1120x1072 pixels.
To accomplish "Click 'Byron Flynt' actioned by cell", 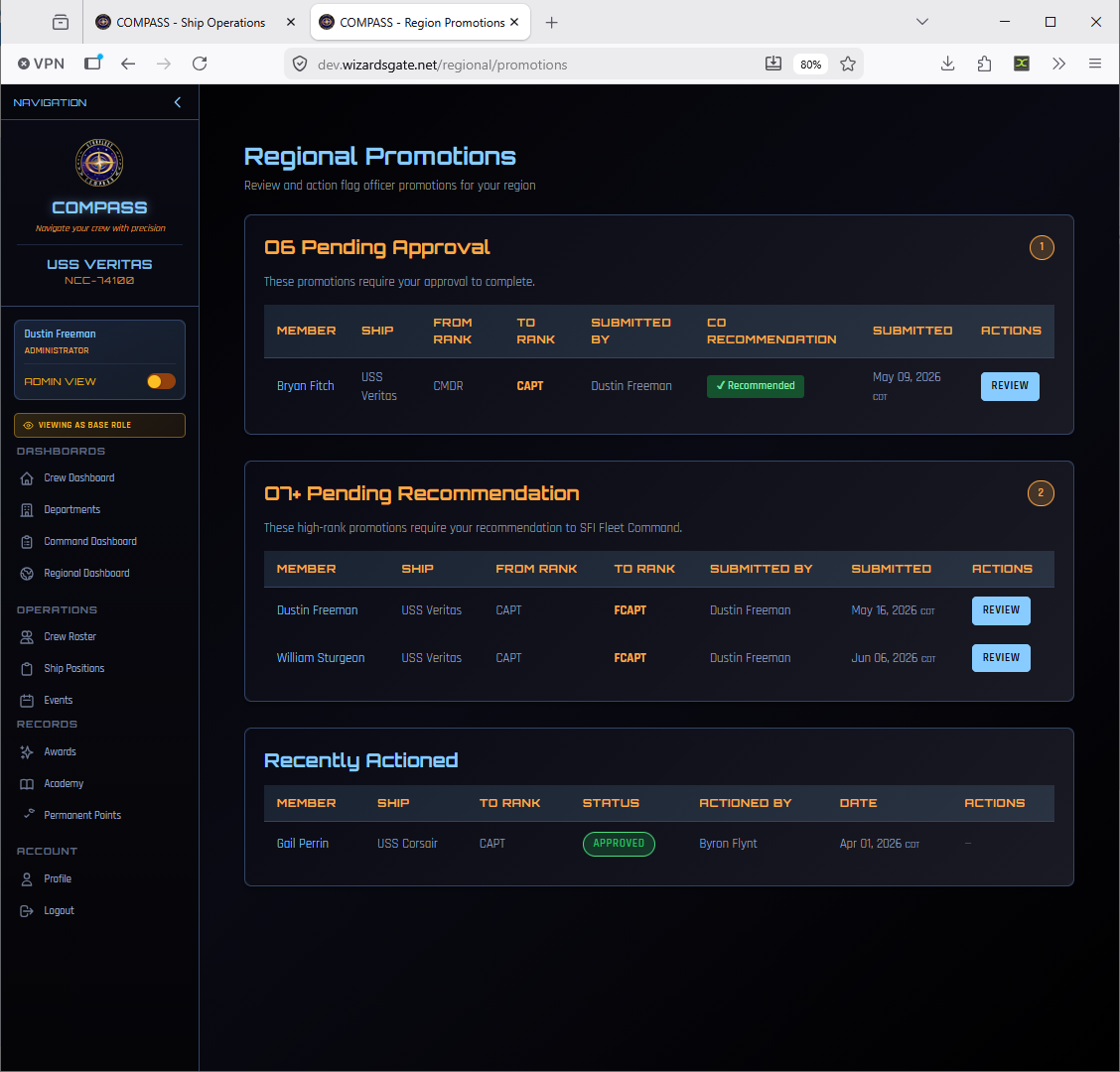I will point(728,844).
